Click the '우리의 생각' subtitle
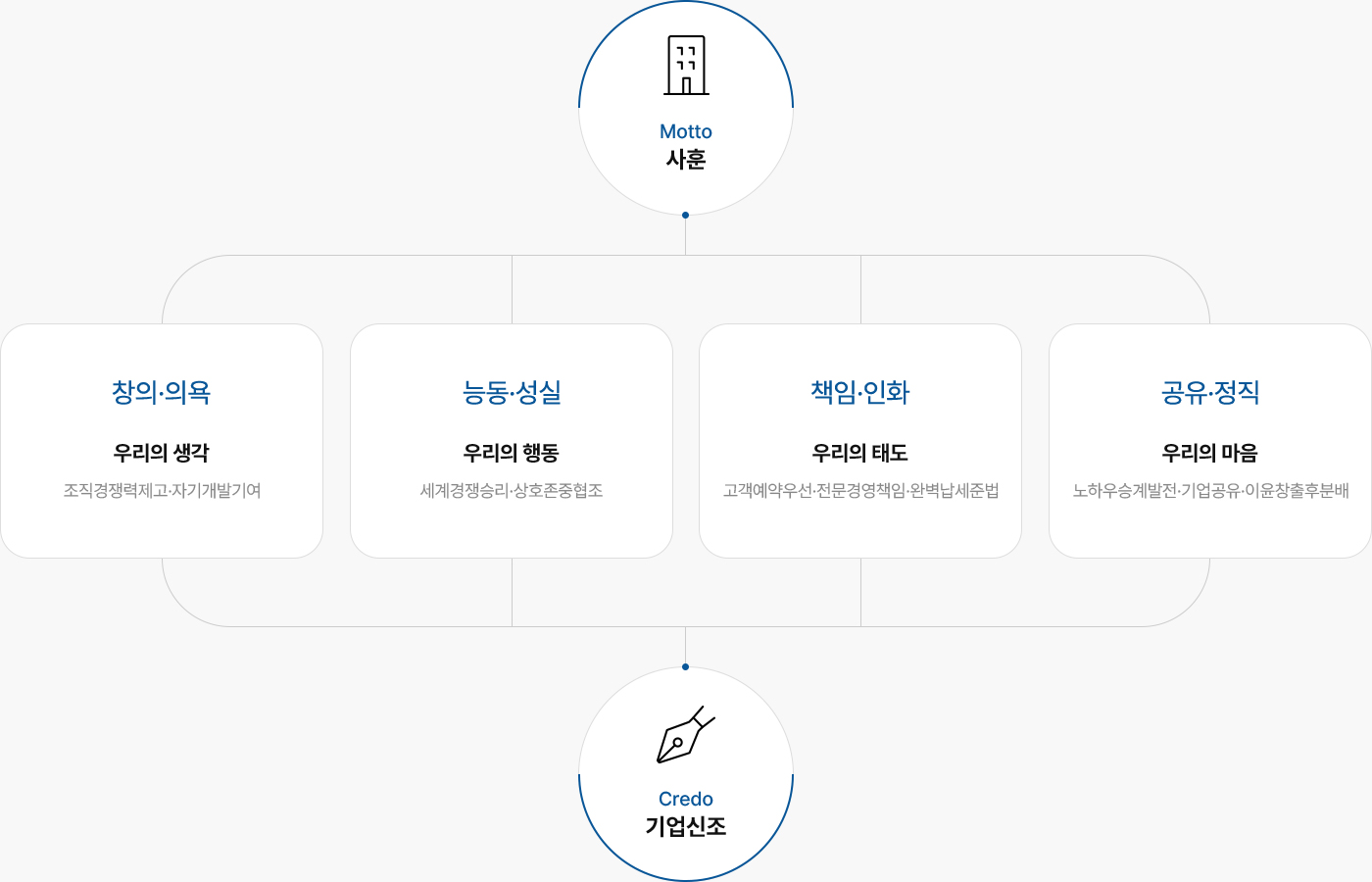 point(162,453)
